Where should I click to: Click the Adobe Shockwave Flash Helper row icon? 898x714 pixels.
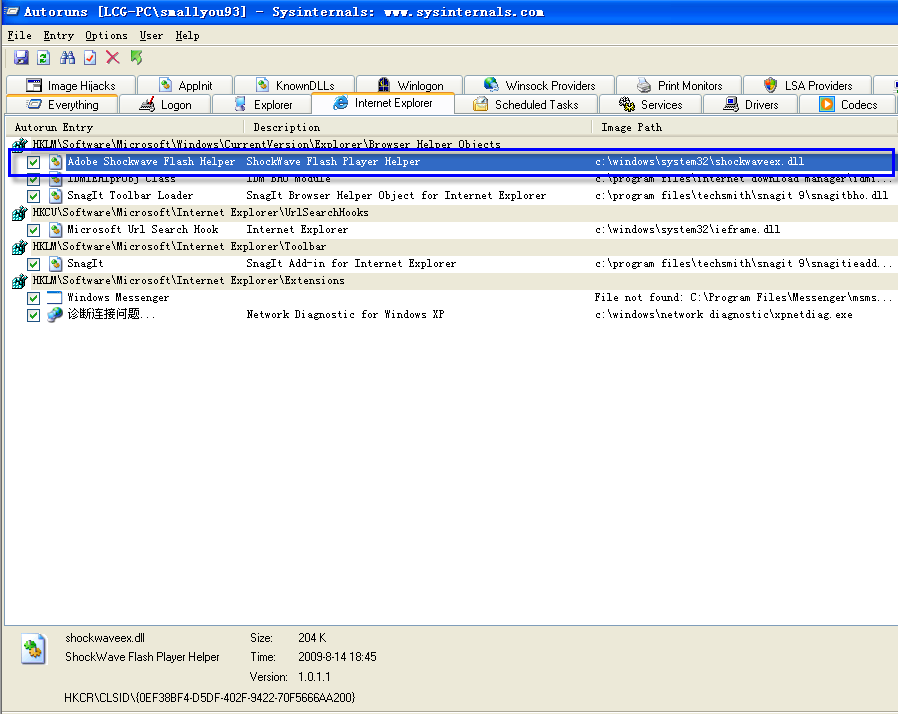coord(55,162)
